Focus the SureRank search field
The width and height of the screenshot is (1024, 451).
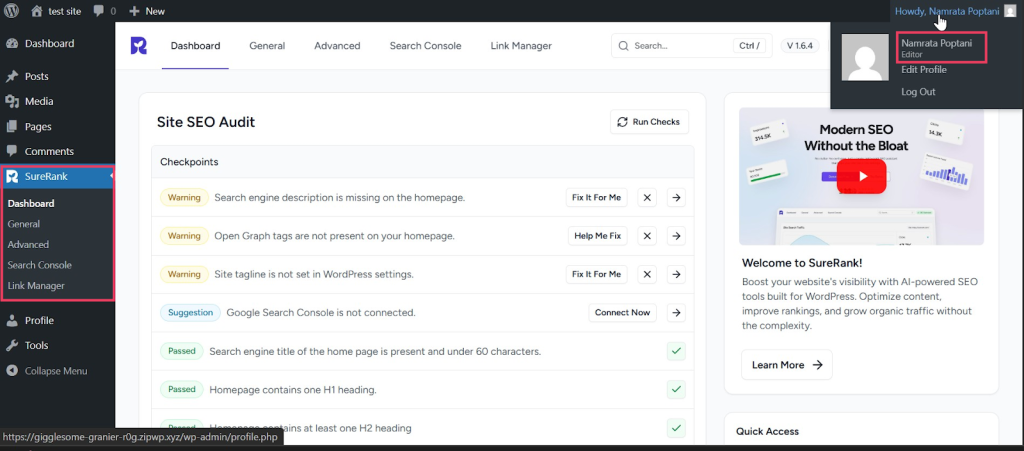coord(692,46)
